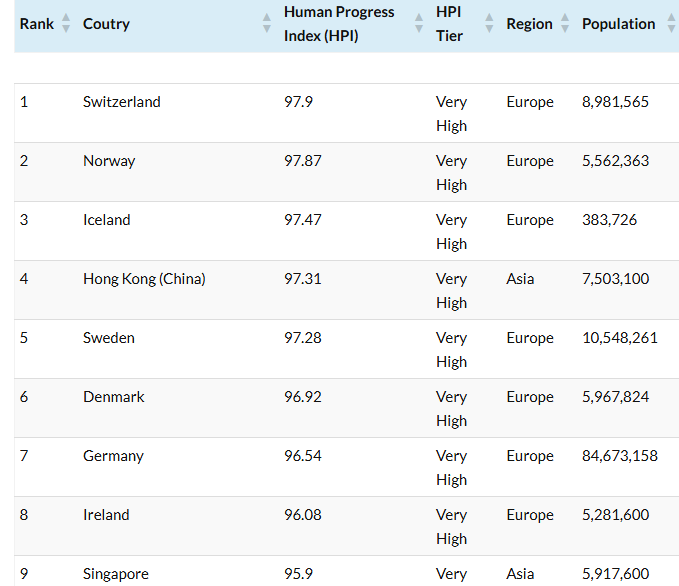679x586 pixels.
Task: Click Iceland's population figure 383,726
Action: coord(609,220)
